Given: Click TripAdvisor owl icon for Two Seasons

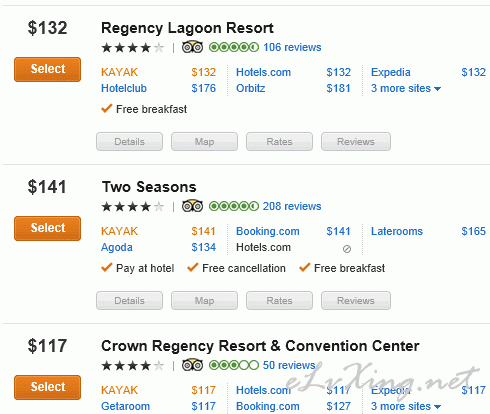Looking at the screenshot, I should point(192,206).
